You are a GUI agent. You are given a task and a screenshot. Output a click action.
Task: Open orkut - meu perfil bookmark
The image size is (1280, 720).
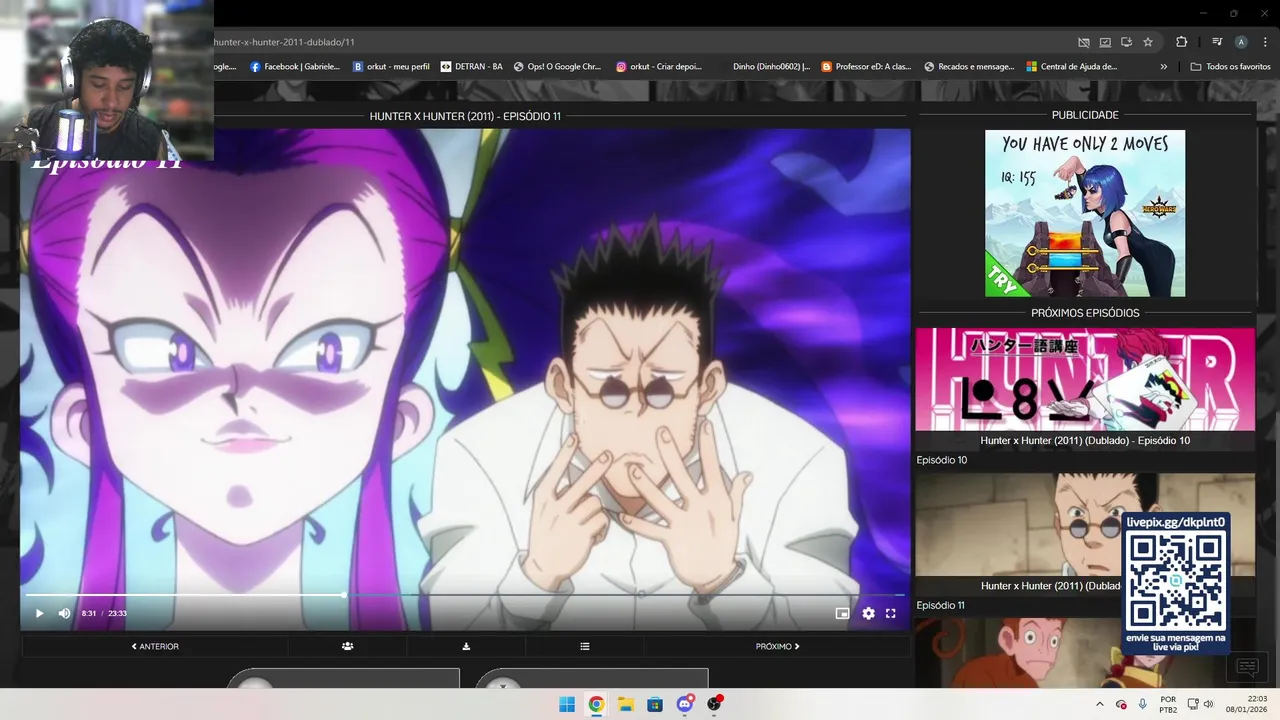pos(391,67)
